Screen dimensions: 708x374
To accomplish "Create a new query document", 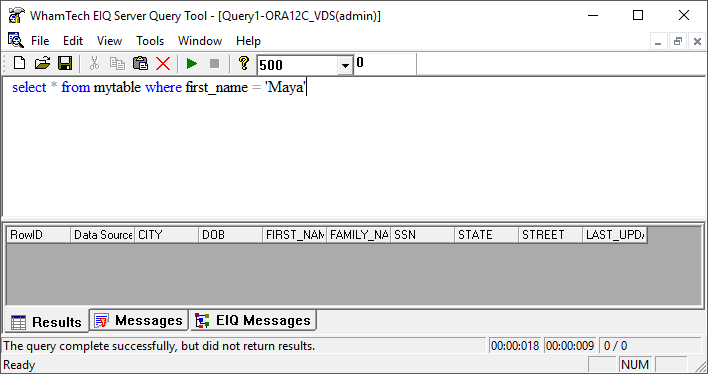I will [19, 64].
